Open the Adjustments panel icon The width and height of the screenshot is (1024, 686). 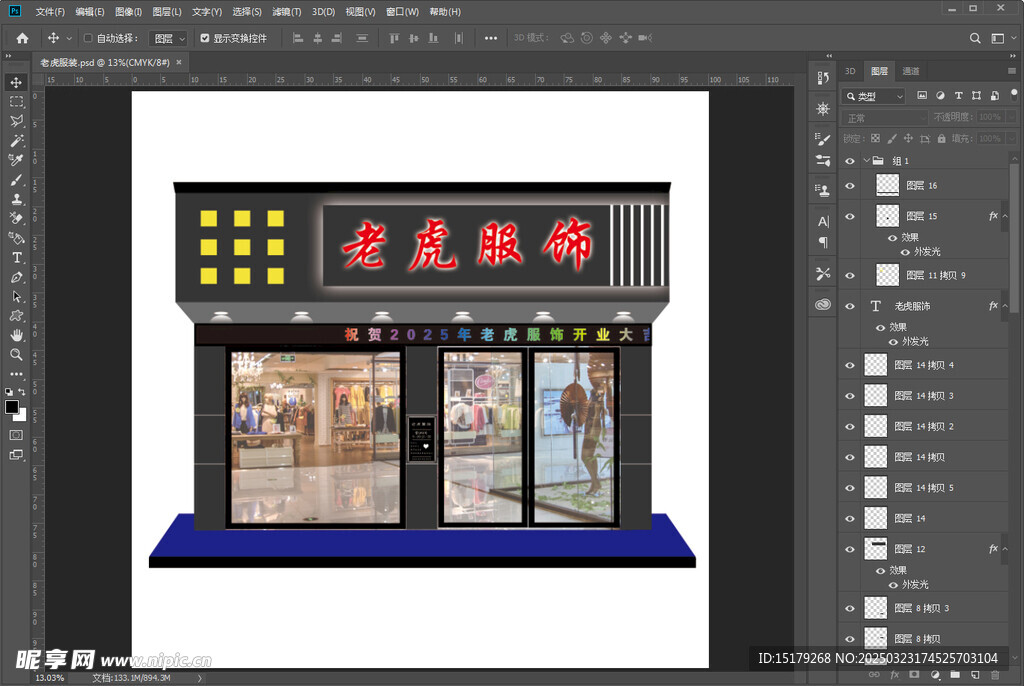click(822, 109)
